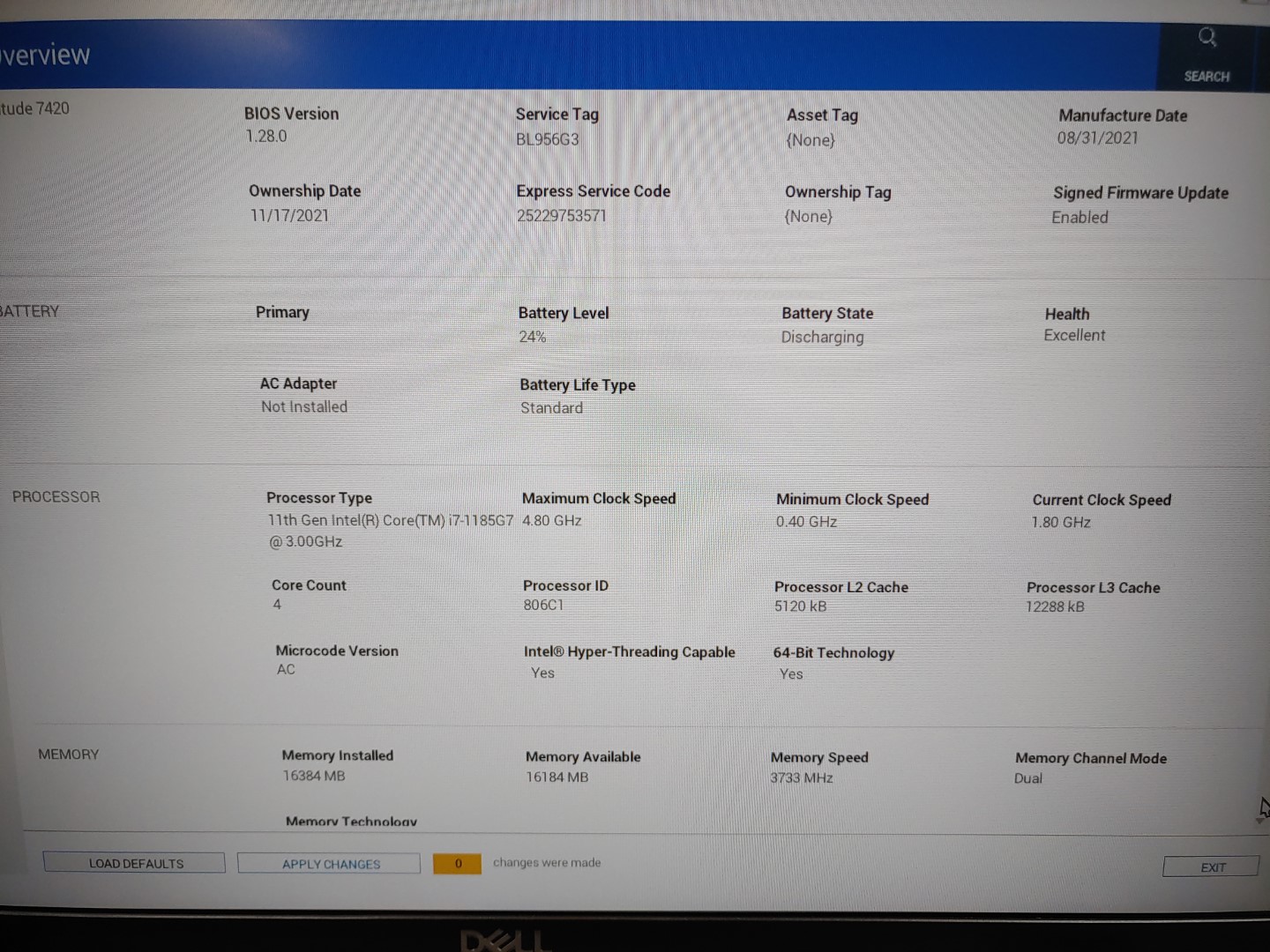The image size is (1270, 952).
Task: Click the Microcode Version AC value
Action: click(286, 670)
